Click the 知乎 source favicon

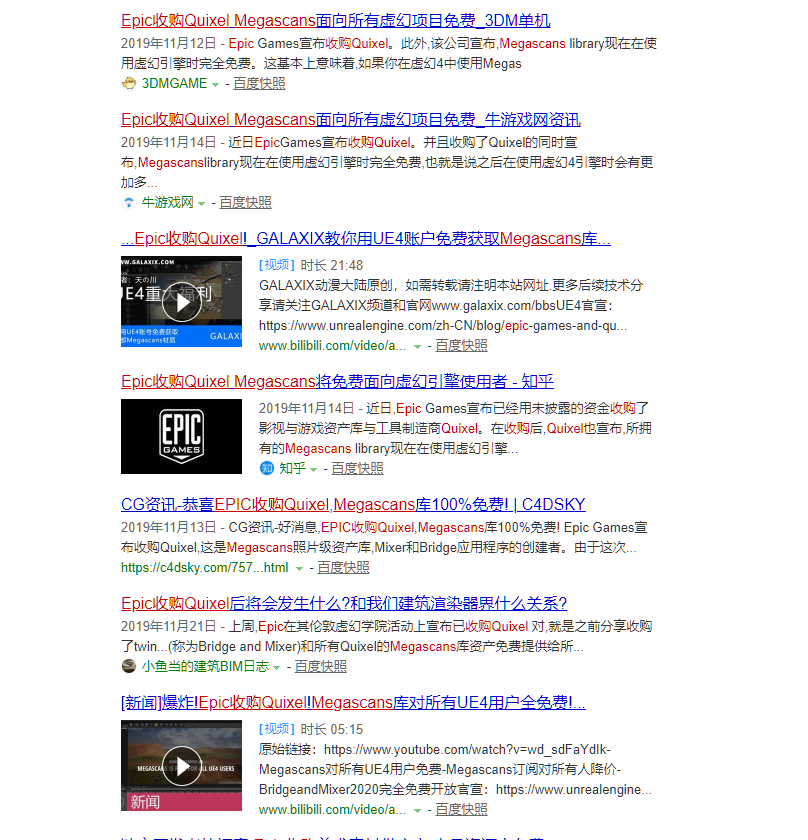(267, 469)
